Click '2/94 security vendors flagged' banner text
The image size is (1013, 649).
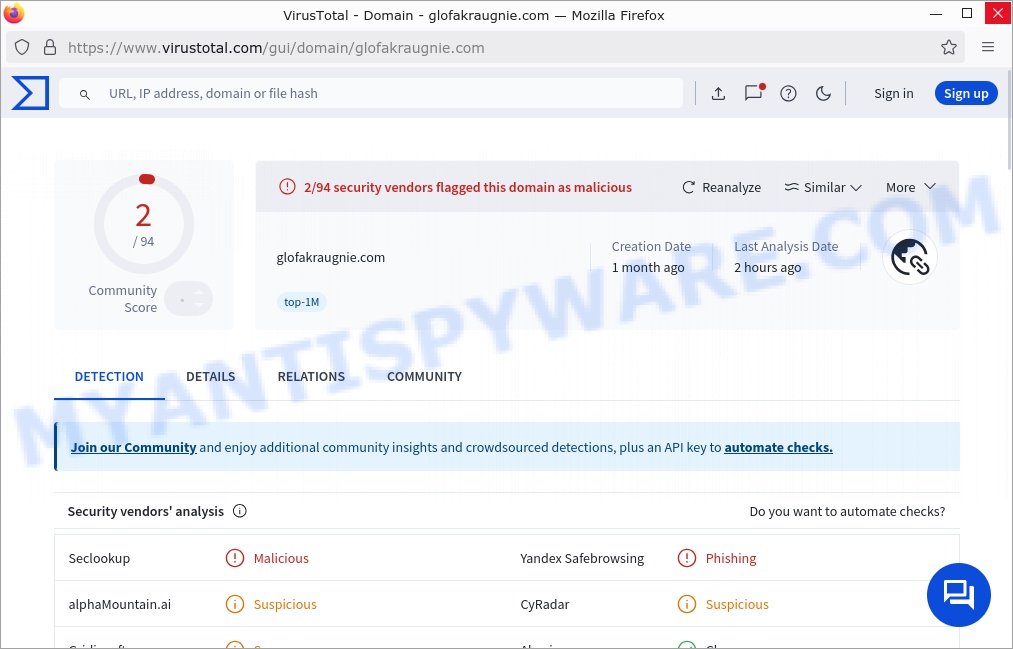pyautogui.click(x=468, y=187)
